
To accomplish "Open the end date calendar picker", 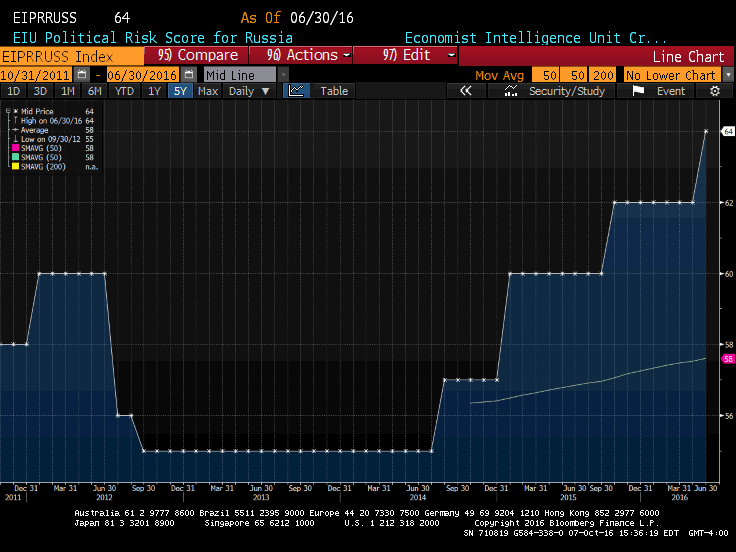I will (189, 75).
